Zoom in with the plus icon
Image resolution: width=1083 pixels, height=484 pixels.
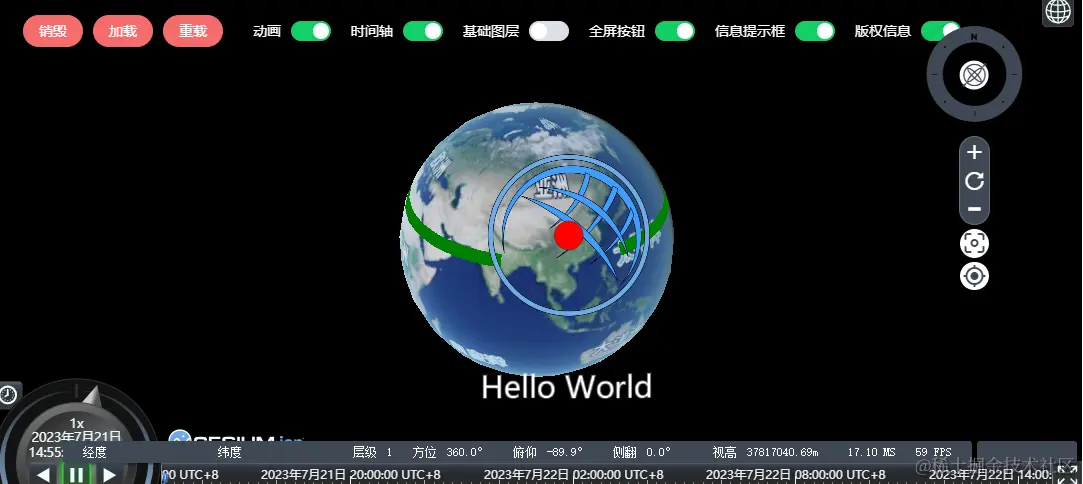coord(975,153)
